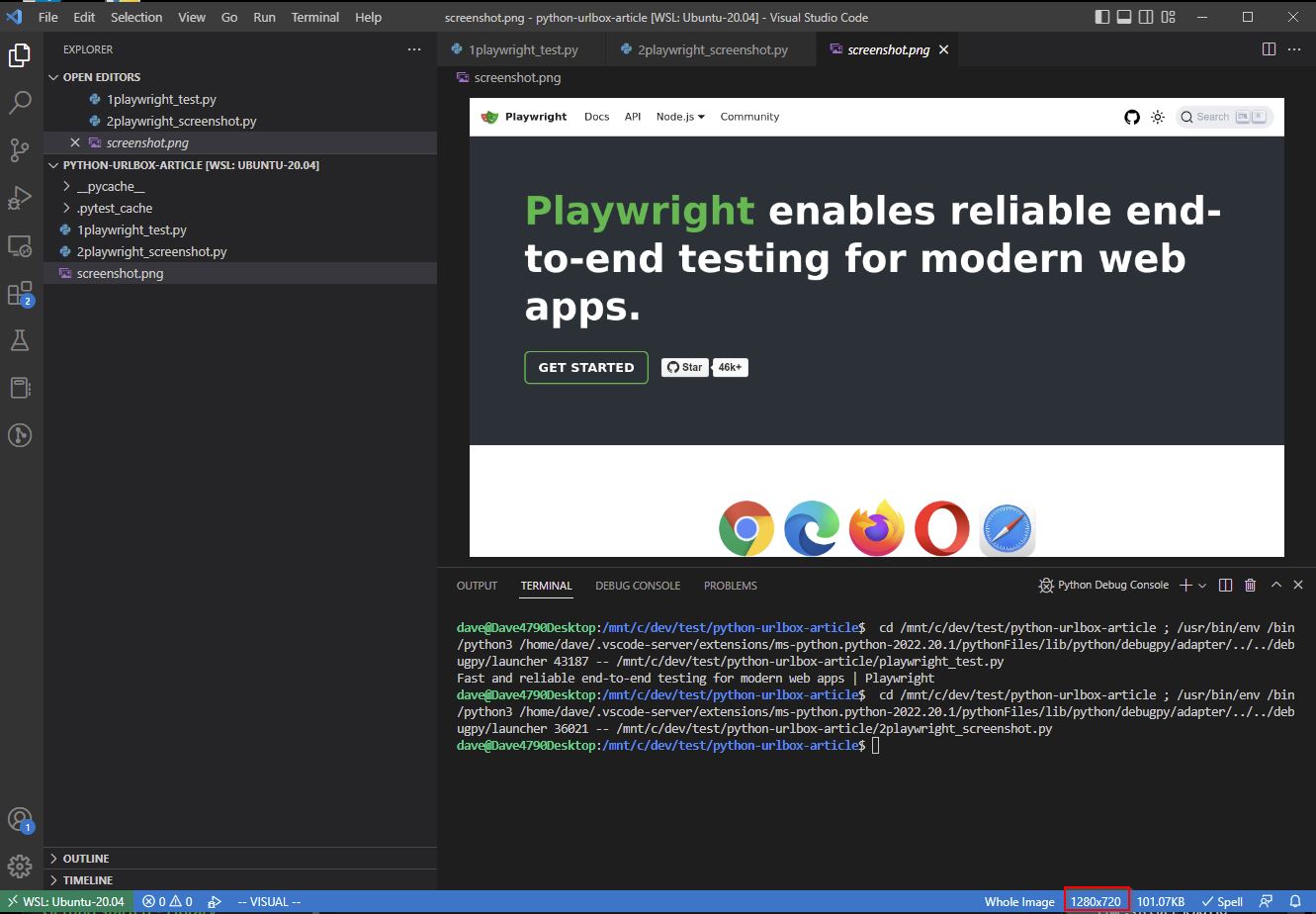Toggle the bottom panel layout button
The width and height of the screenshot is (1316, 914).
tap(1124, 17)
